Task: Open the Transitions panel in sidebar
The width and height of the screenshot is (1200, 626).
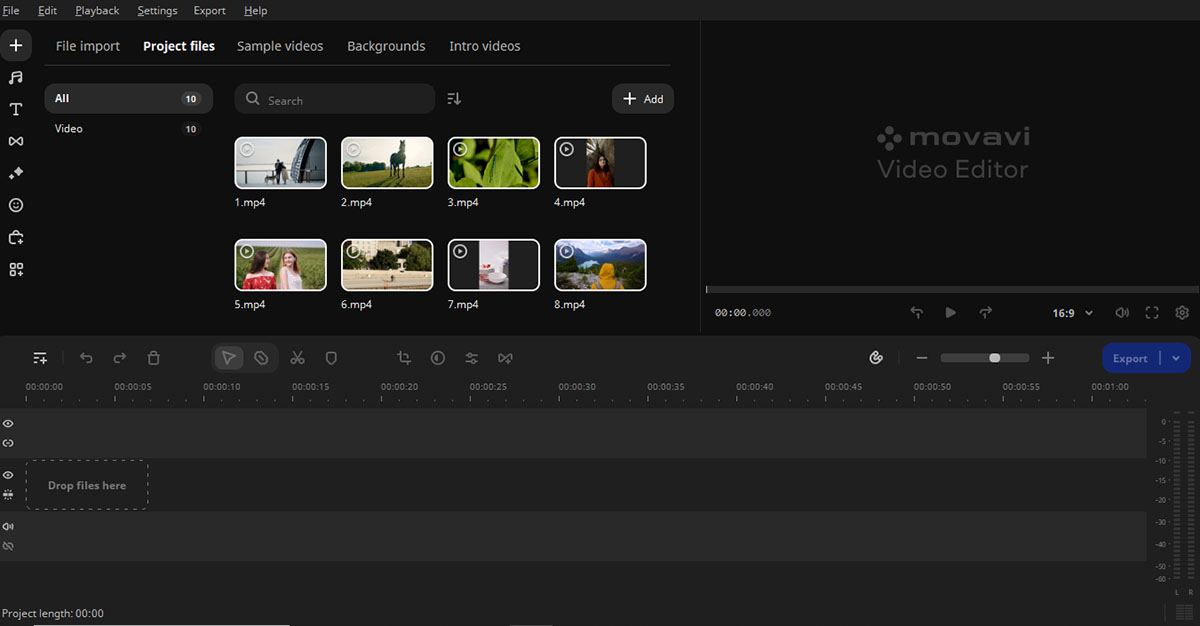Action: point(15,141)
